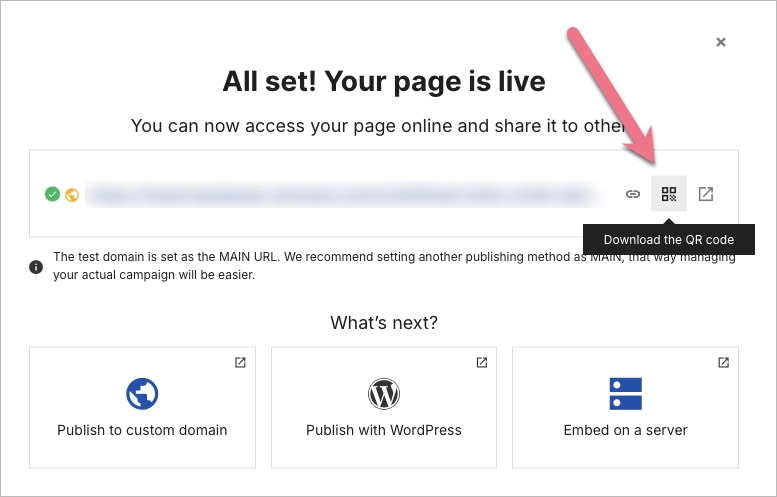Close the page-is-live dialog
Image resolution: width=777 pixels, height=497 pixels.
click(721, 42)
